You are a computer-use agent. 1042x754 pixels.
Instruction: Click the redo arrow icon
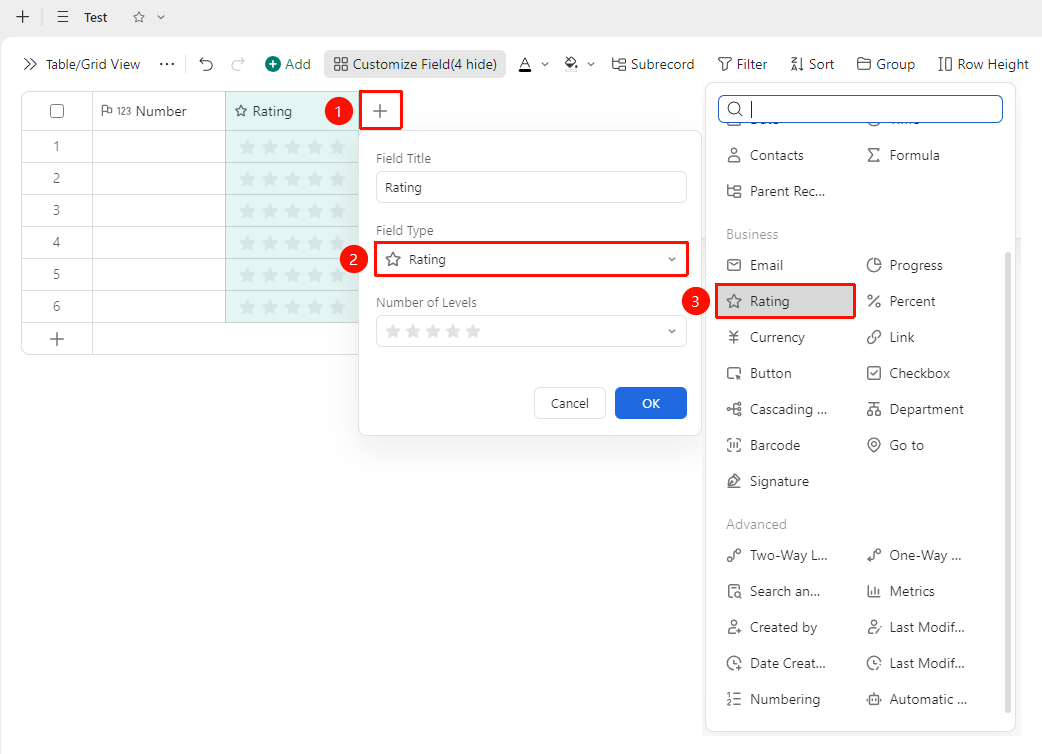point(237,64)
